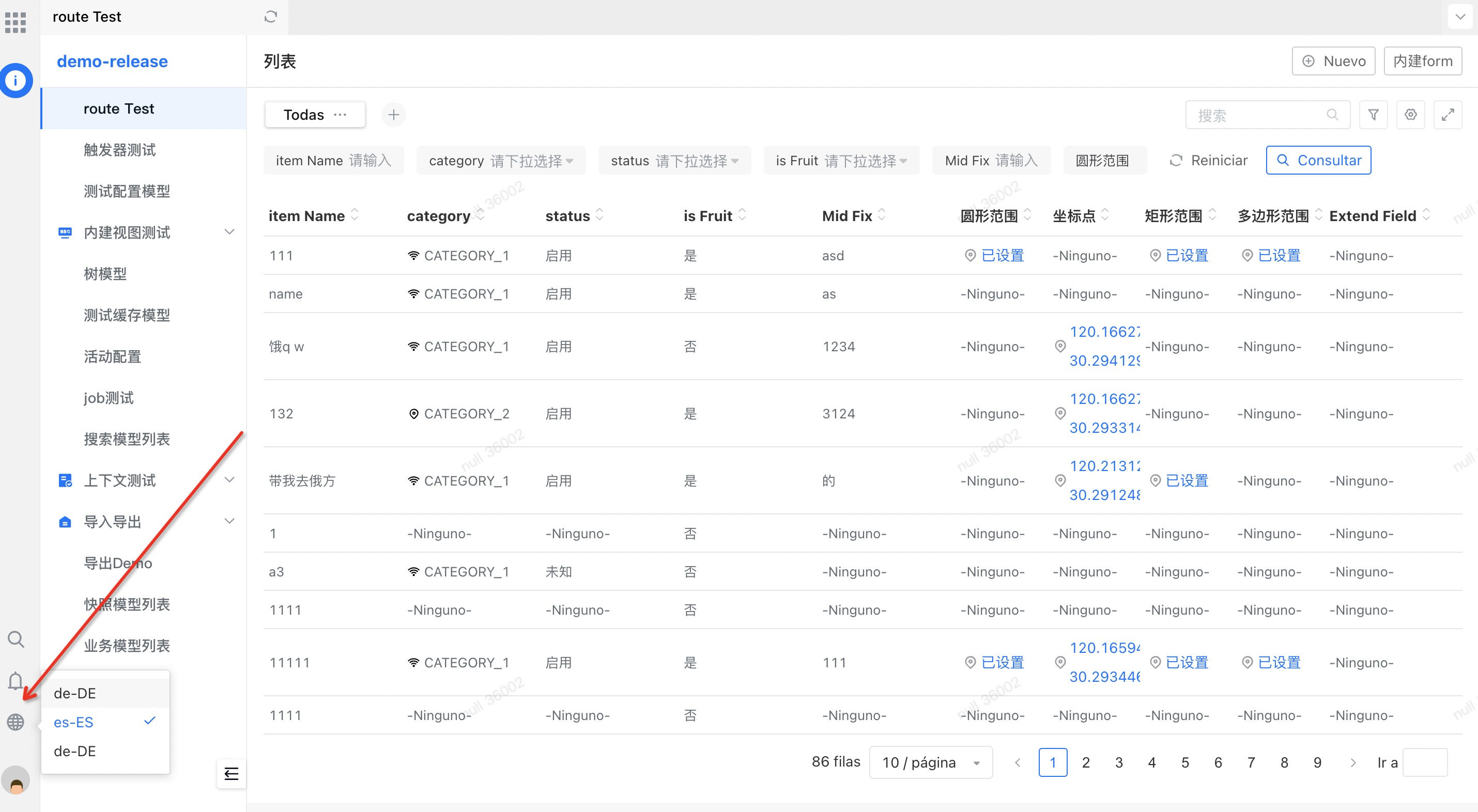
Task: Open the sidebar search icon
Action: coord(16,639)
